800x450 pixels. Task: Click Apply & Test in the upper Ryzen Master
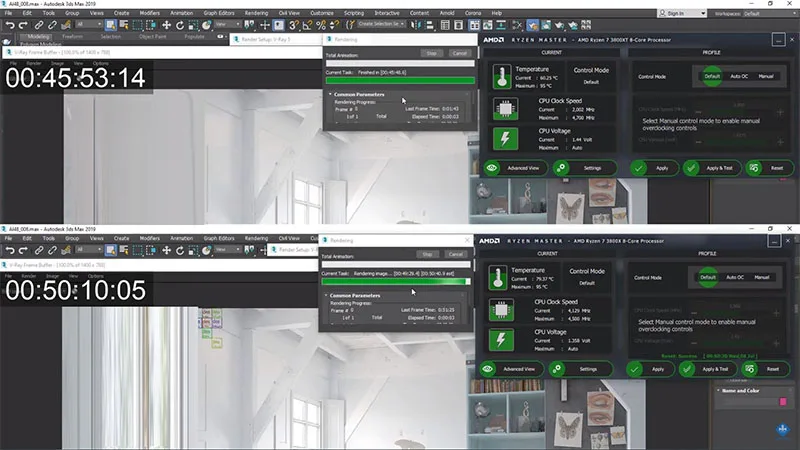(712, 168)
